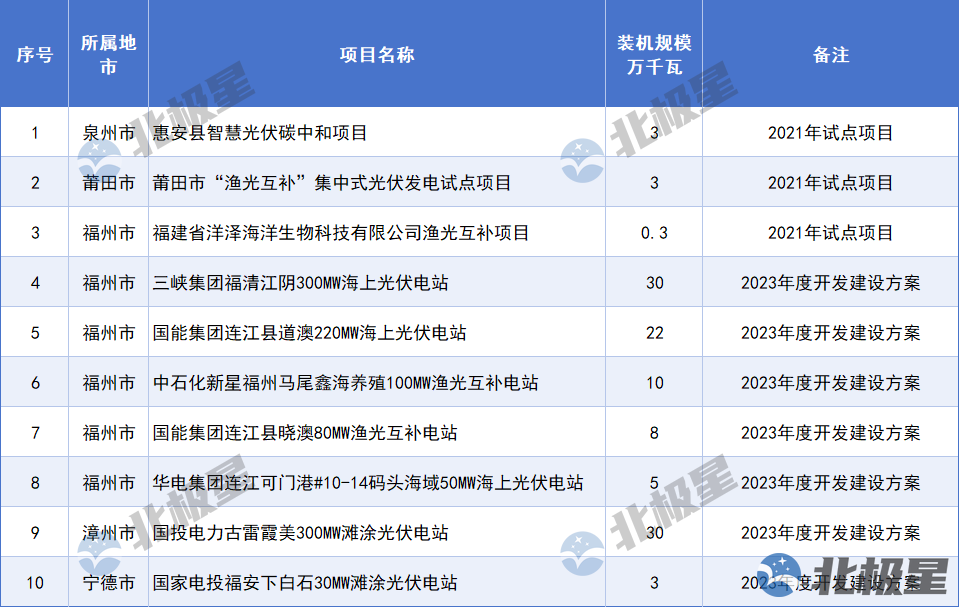Click the 泉州市 city cell
This screenshot has width=959, height=607.
click(x=108, y=132)
